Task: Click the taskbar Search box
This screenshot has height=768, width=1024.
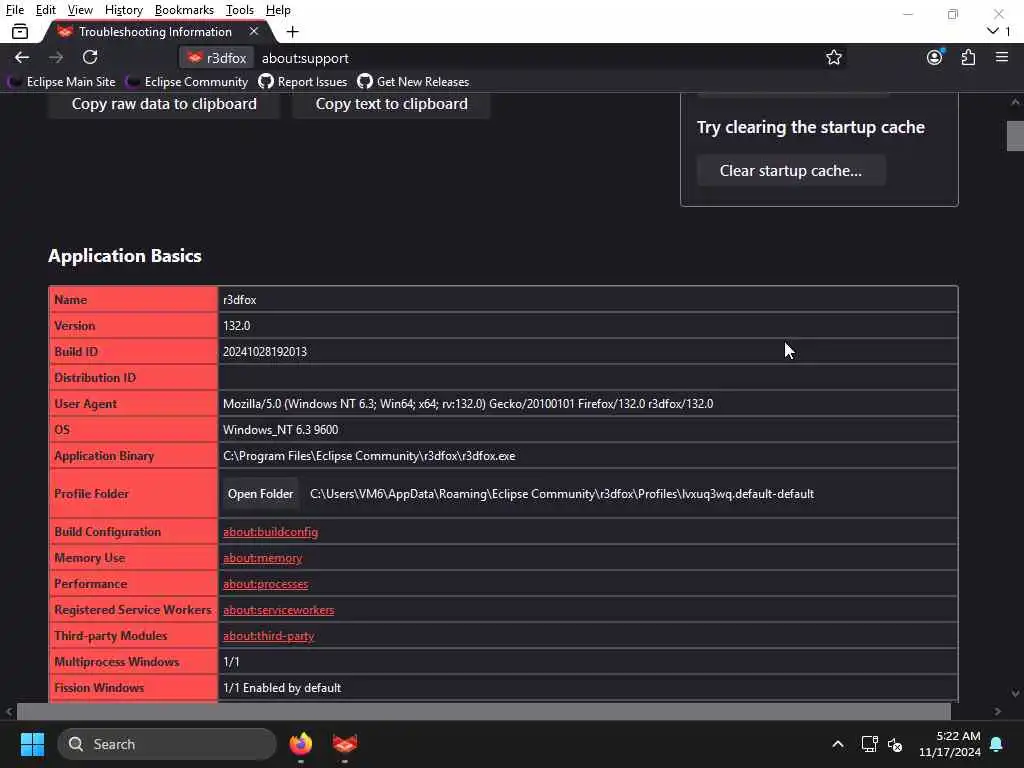Action: tap(167, 744)
